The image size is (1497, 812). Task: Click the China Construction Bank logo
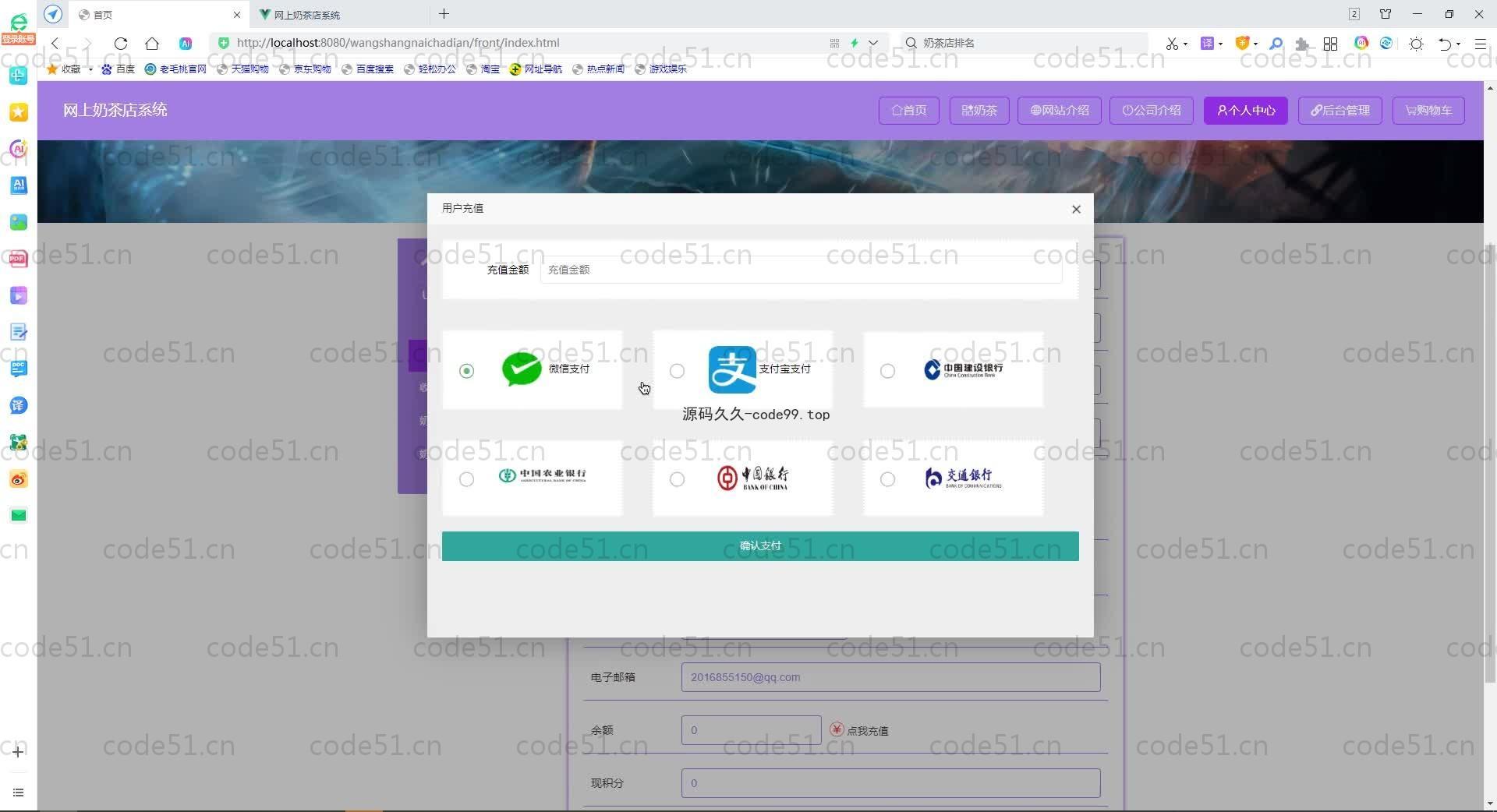tap(964, 369)
